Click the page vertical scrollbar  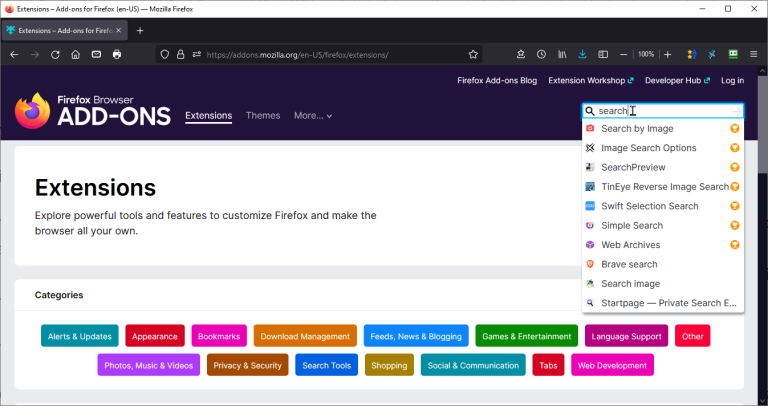(763, 124)
